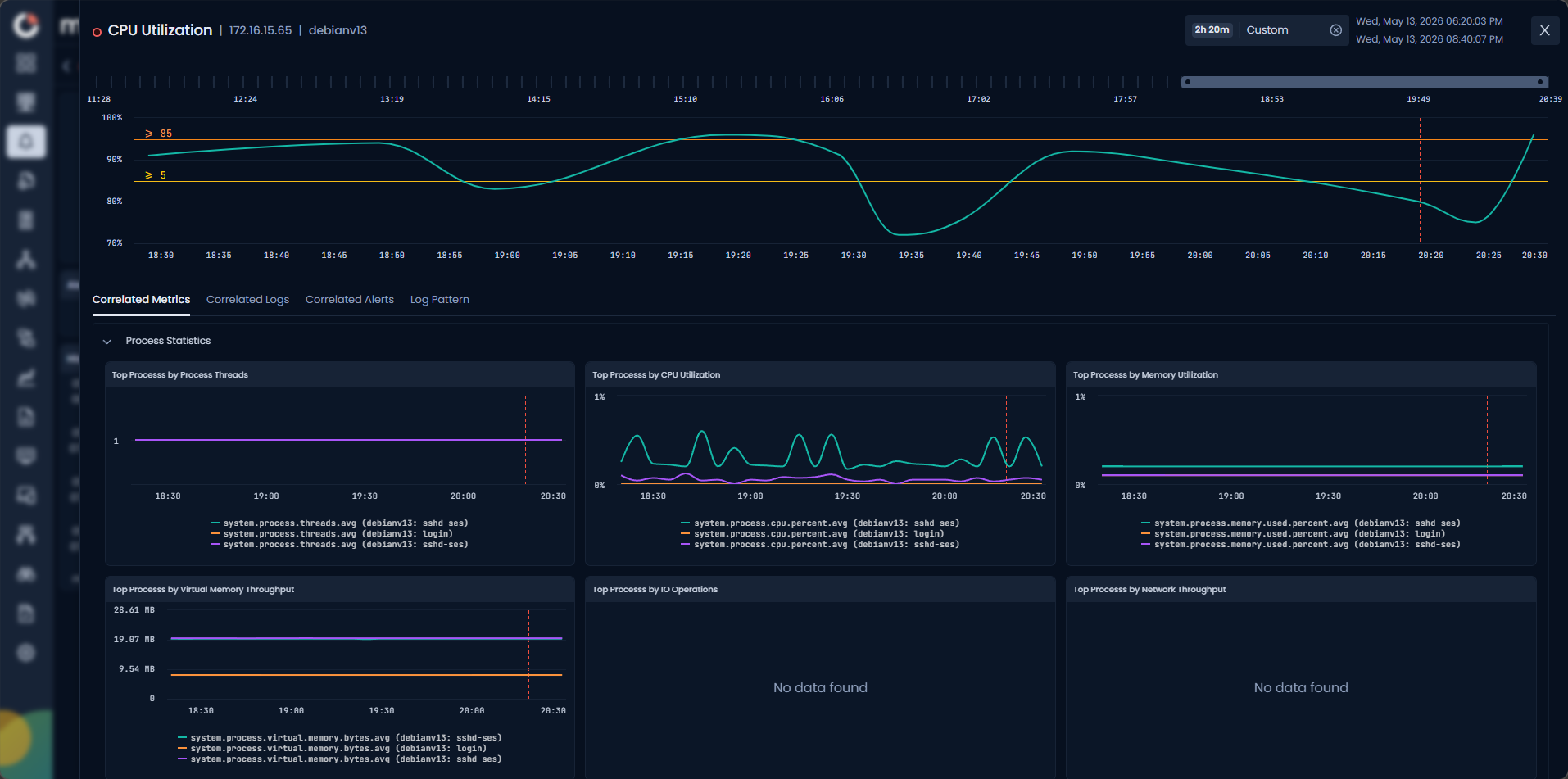Click the 15:10 label on overview timeline
This screenshot has width=1568, height=779.
[686, 99]
